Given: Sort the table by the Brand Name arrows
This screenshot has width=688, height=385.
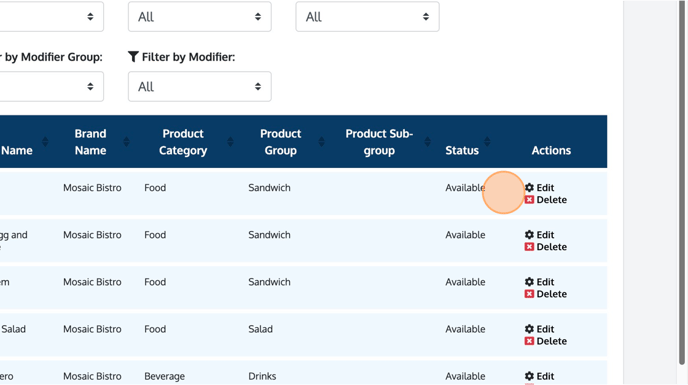Looking at the screenshot, I should [x=126, y=141].
